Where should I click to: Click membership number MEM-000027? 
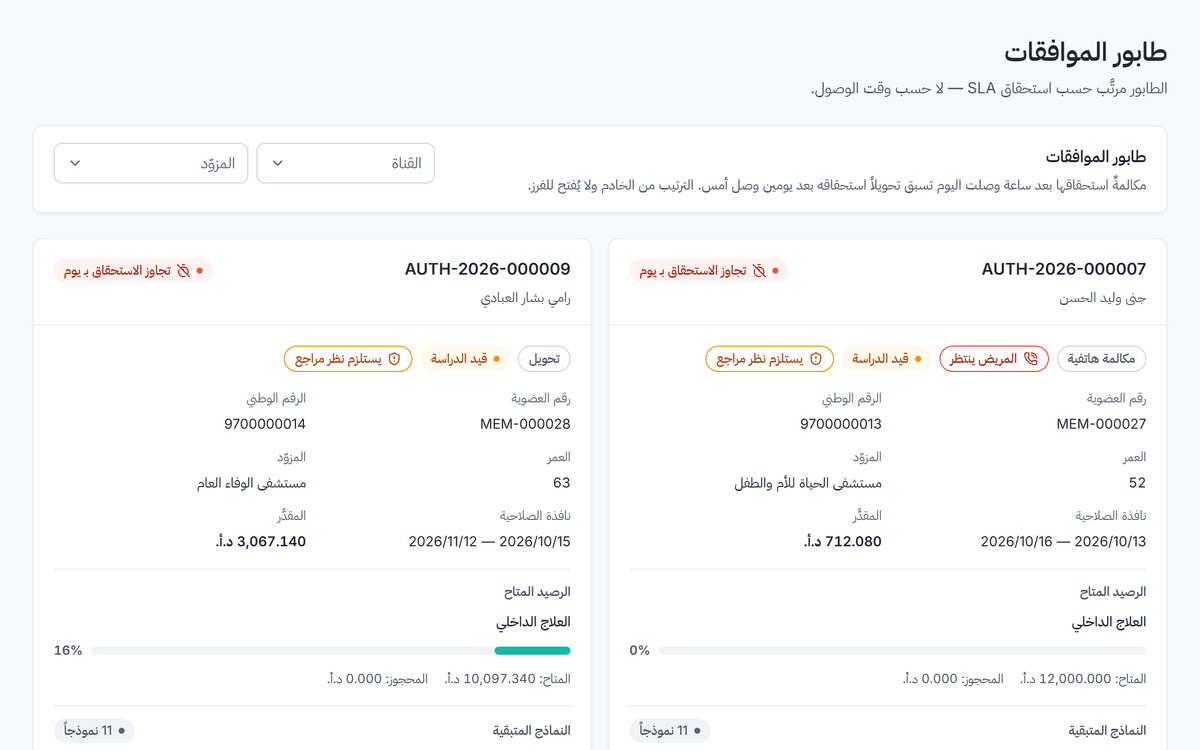(x=1102, y=424)
